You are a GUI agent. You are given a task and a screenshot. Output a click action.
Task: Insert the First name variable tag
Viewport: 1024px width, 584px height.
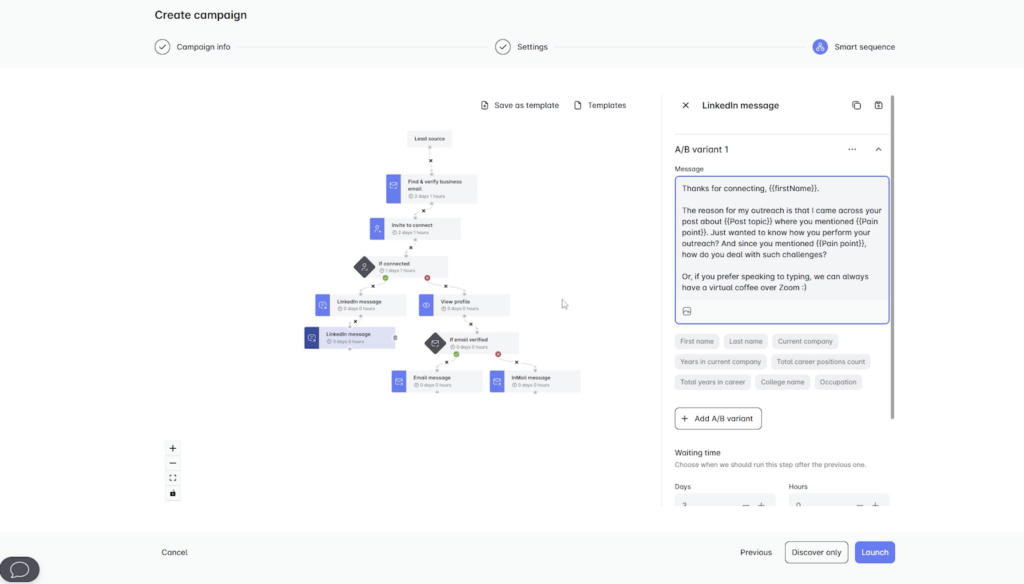pyautogui.click(x=697, y=341)
